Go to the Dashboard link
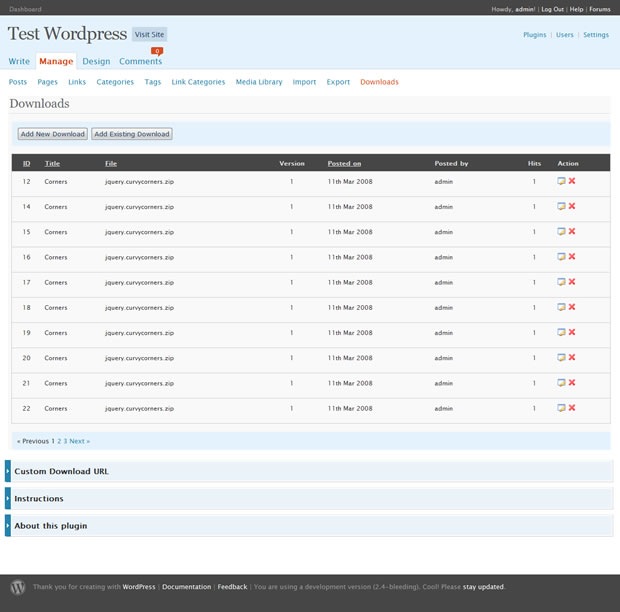Image resolution: width=620 pixels, height=612 pixels. tap(25, 9)
